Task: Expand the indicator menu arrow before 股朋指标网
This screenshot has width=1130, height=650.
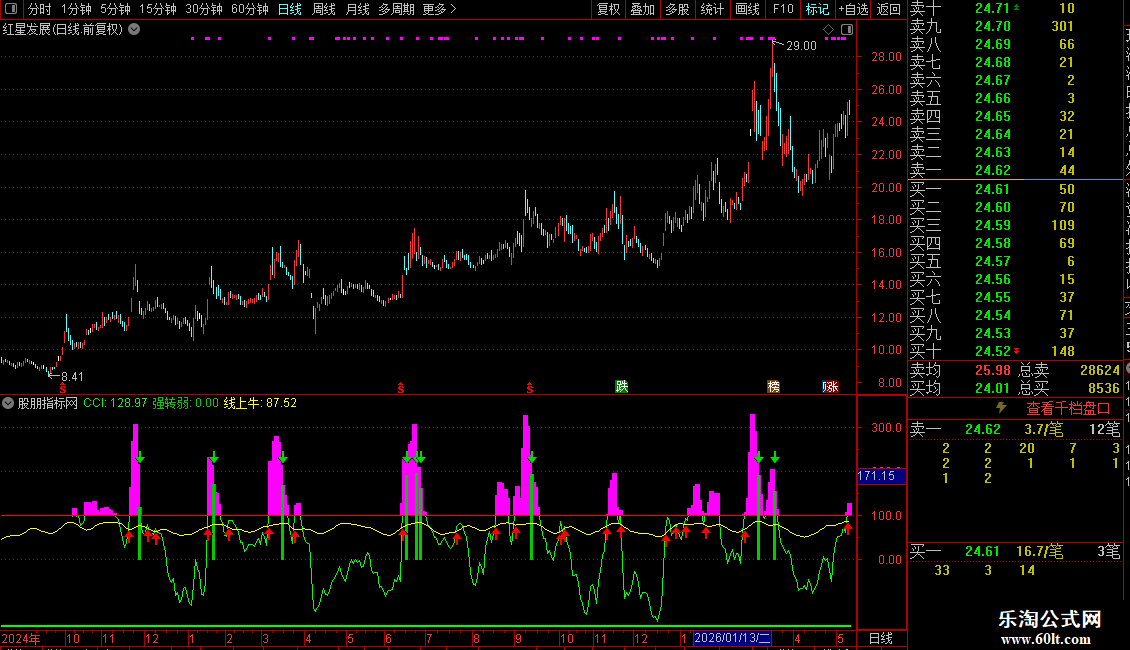Action: pyautogui.click(x=8, y=403)
